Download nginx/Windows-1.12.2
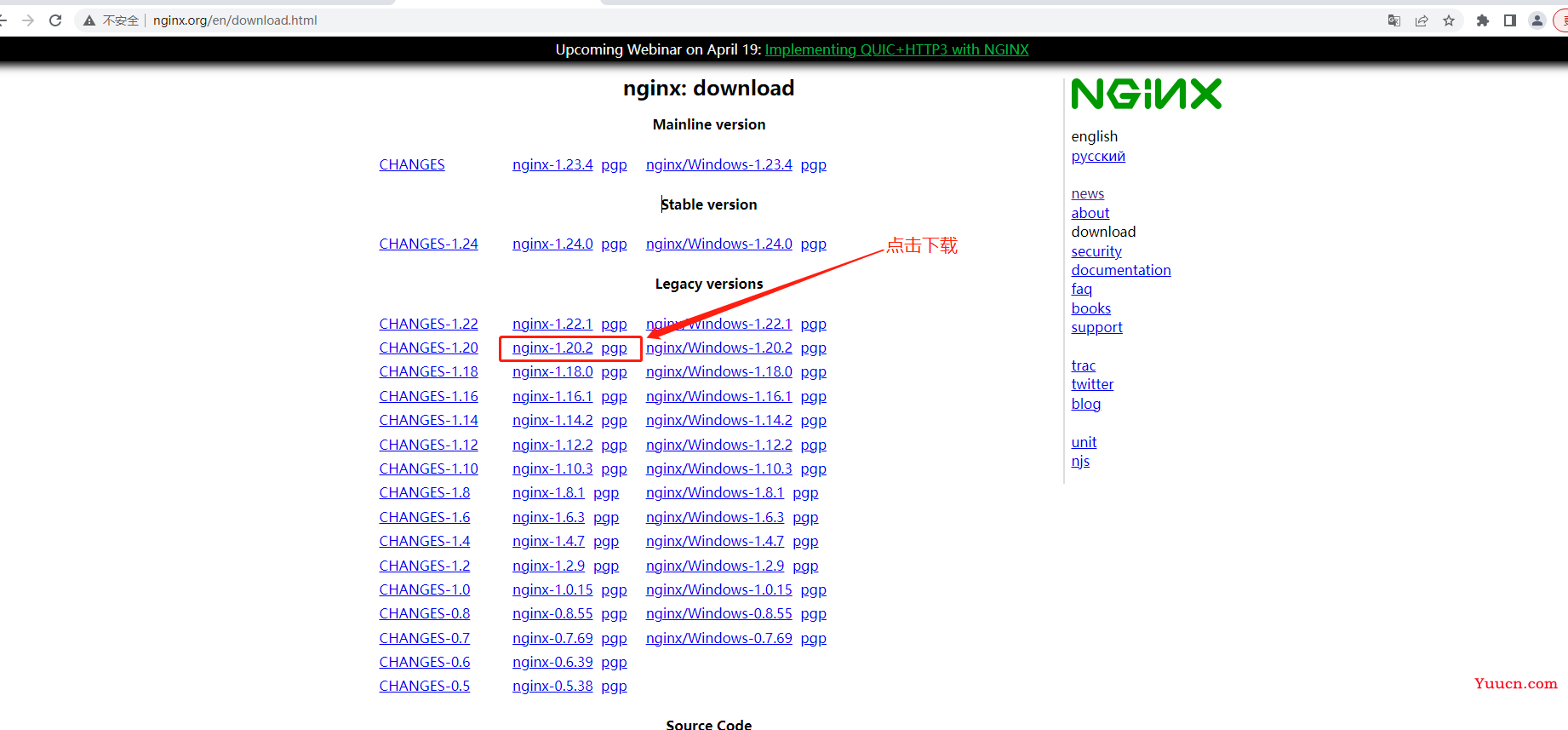The image size is (1568, 730). point(719,445)
